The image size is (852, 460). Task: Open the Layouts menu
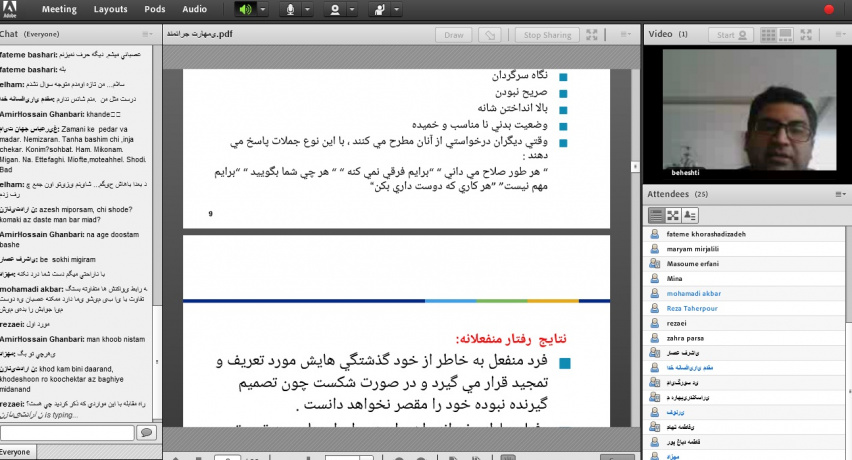tap(110, 9)
